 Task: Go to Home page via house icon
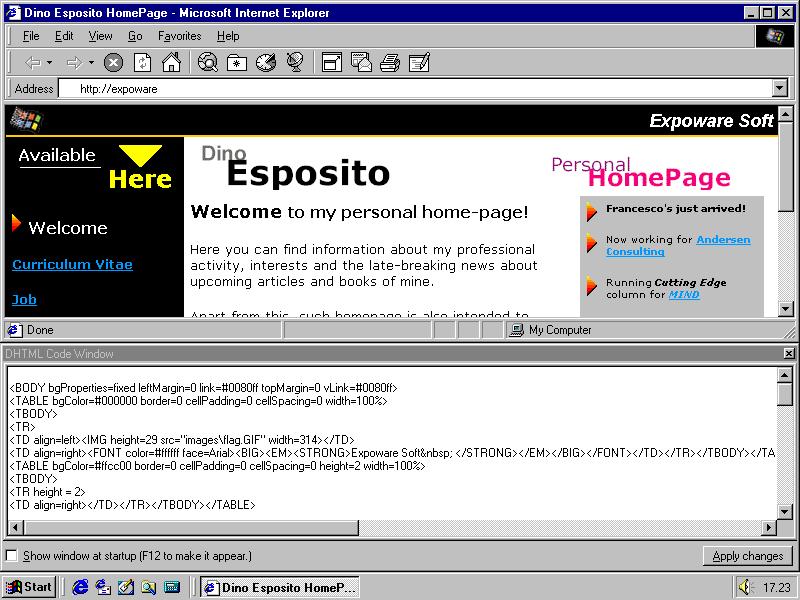[x=171, y=63]
